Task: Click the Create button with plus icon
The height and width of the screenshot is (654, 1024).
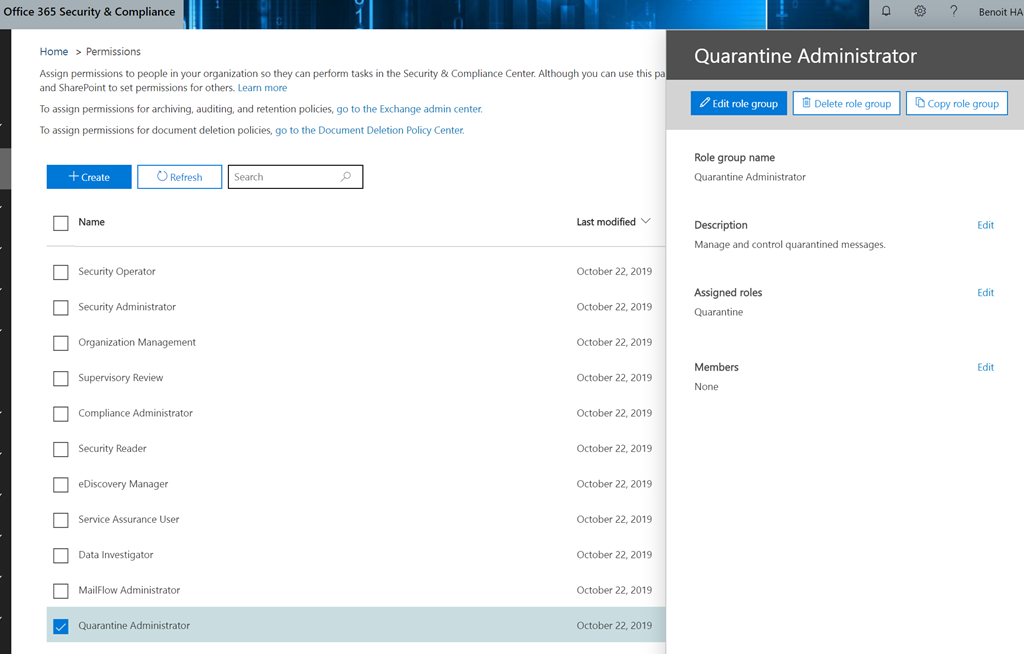Action: [89, 177]
